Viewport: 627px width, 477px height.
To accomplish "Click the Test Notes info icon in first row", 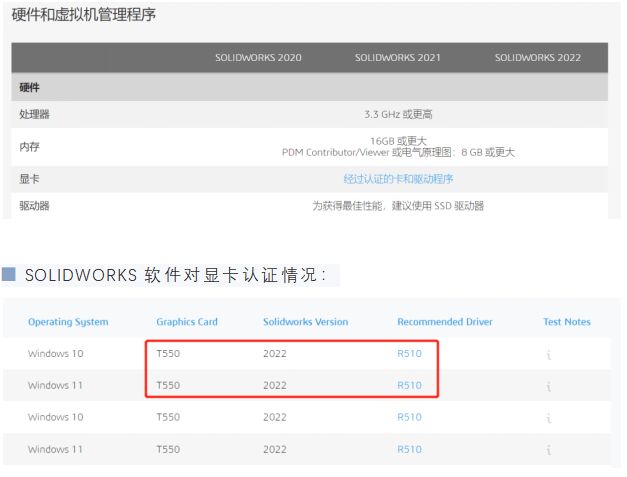I will (549, 355).
